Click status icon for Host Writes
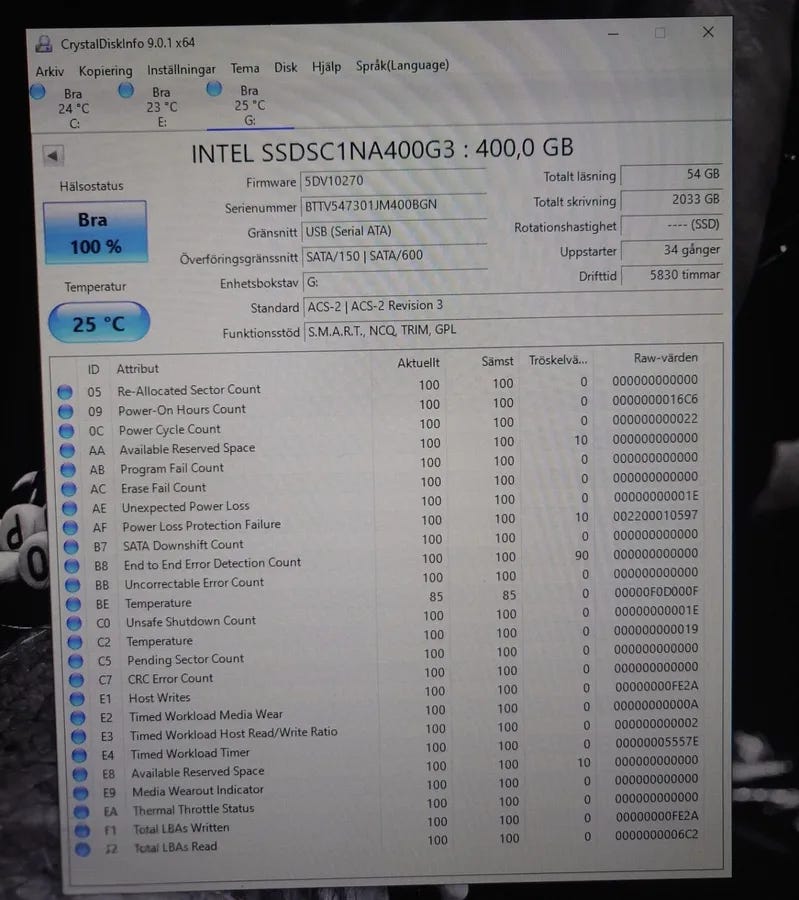Image resolution: width=799 pixels, height=900 pixels. (x=77, y=699)
